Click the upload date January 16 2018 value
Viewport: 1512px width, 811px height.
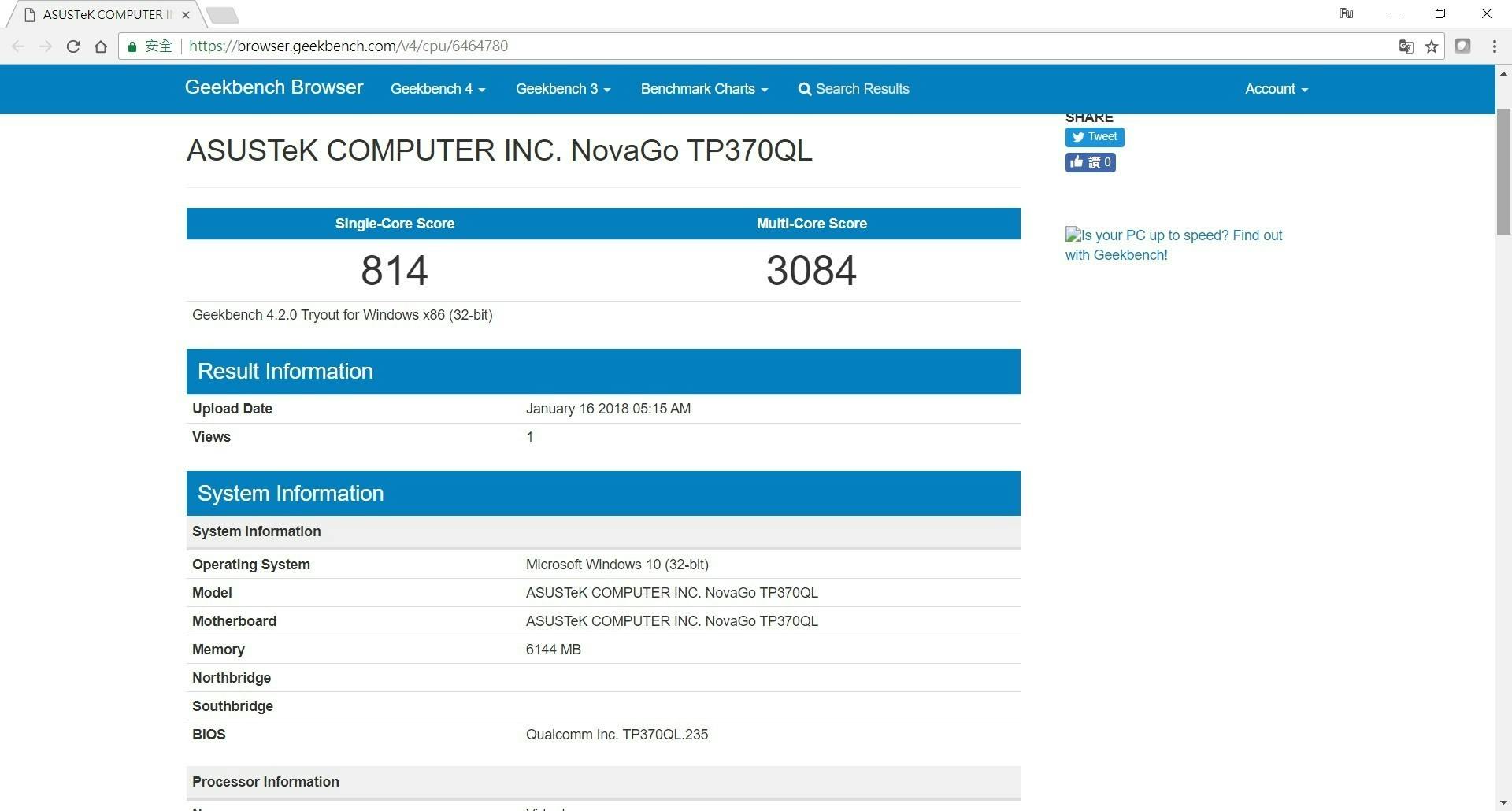coord(608,409)
